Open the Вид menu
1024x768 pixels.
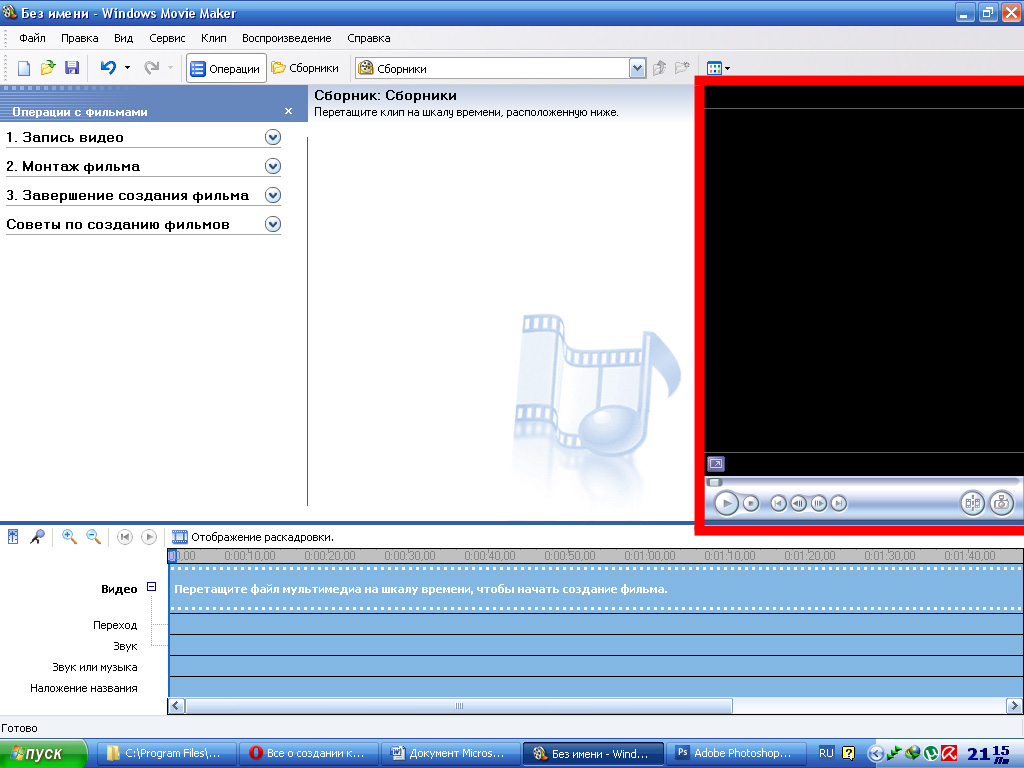pyautogui.click(x=123, y=38)
